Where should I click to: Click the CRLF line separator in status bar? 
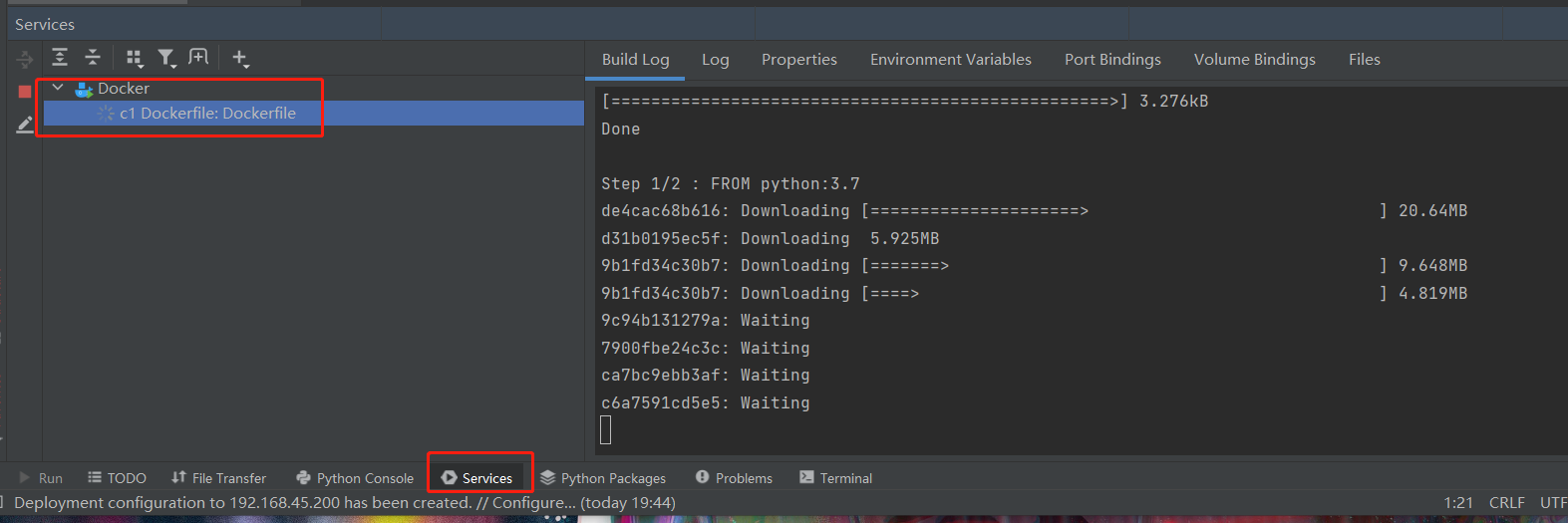(x=1506, y=503)
